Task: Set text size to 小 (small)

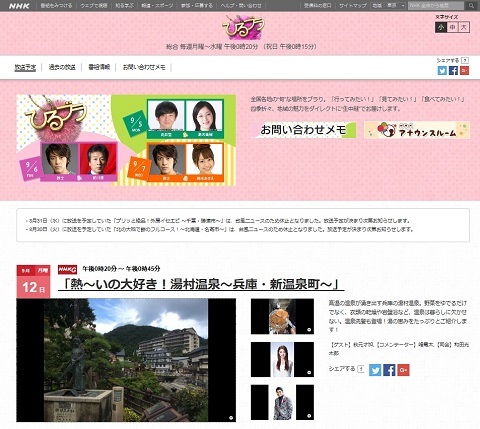Action: click(x=441, y=27)
